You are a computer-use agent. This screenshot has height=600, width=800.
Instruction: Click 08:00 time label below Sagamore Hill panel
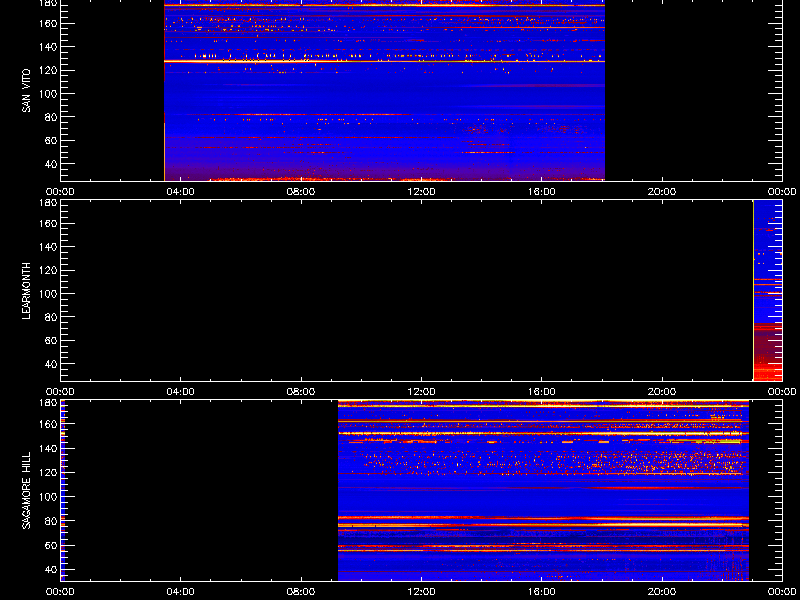pyautogui.click(x=301, y=592)
